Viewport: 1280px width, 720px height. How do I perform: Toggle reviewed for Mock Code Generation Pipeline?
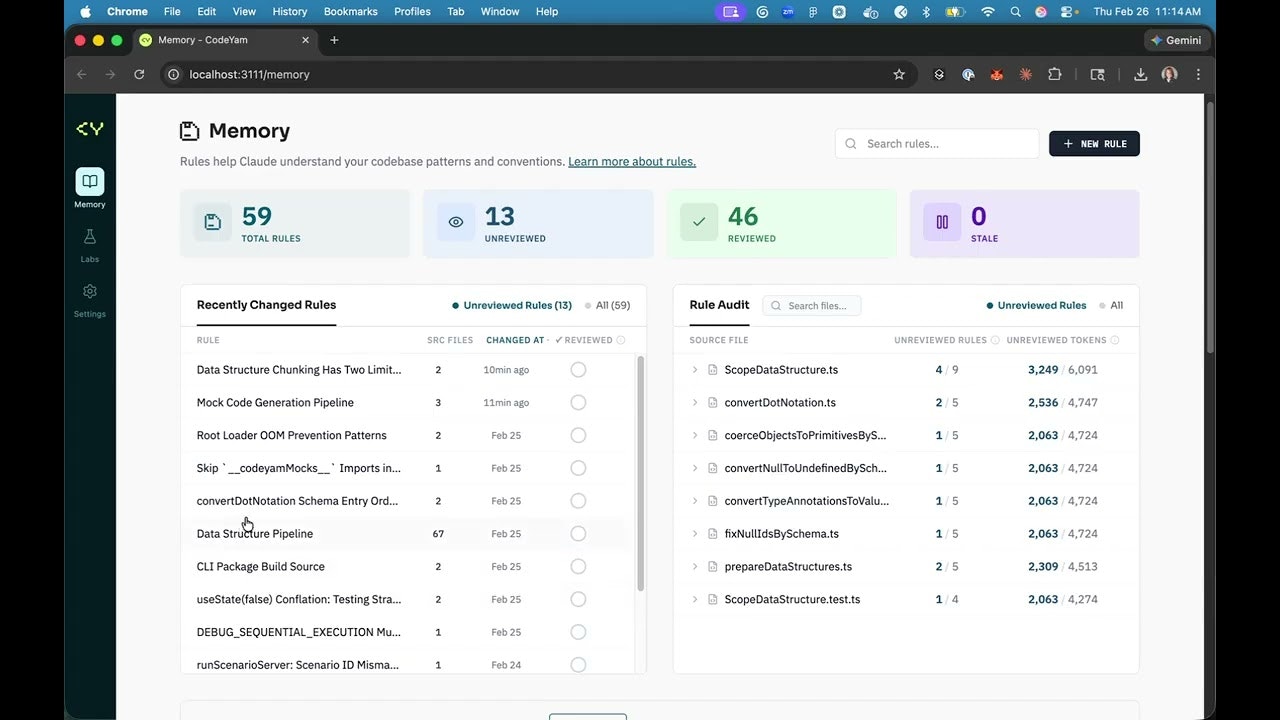coord(578,402)
